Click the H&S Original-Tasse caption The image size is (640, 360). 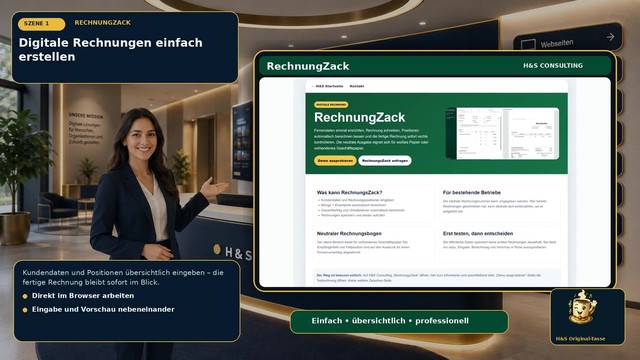click(580, 339)
